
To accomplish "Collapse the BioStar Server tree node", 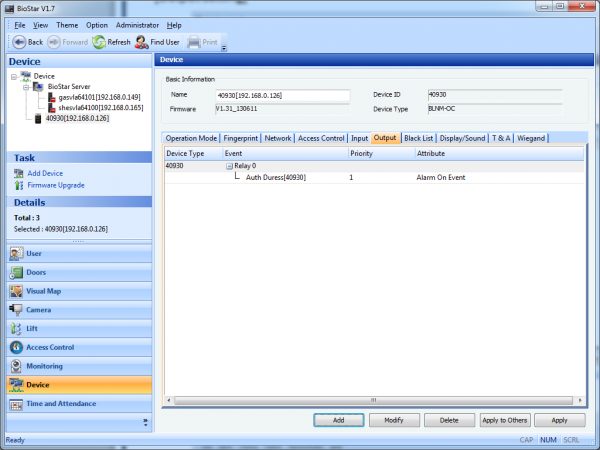I will tap(26, 86).
